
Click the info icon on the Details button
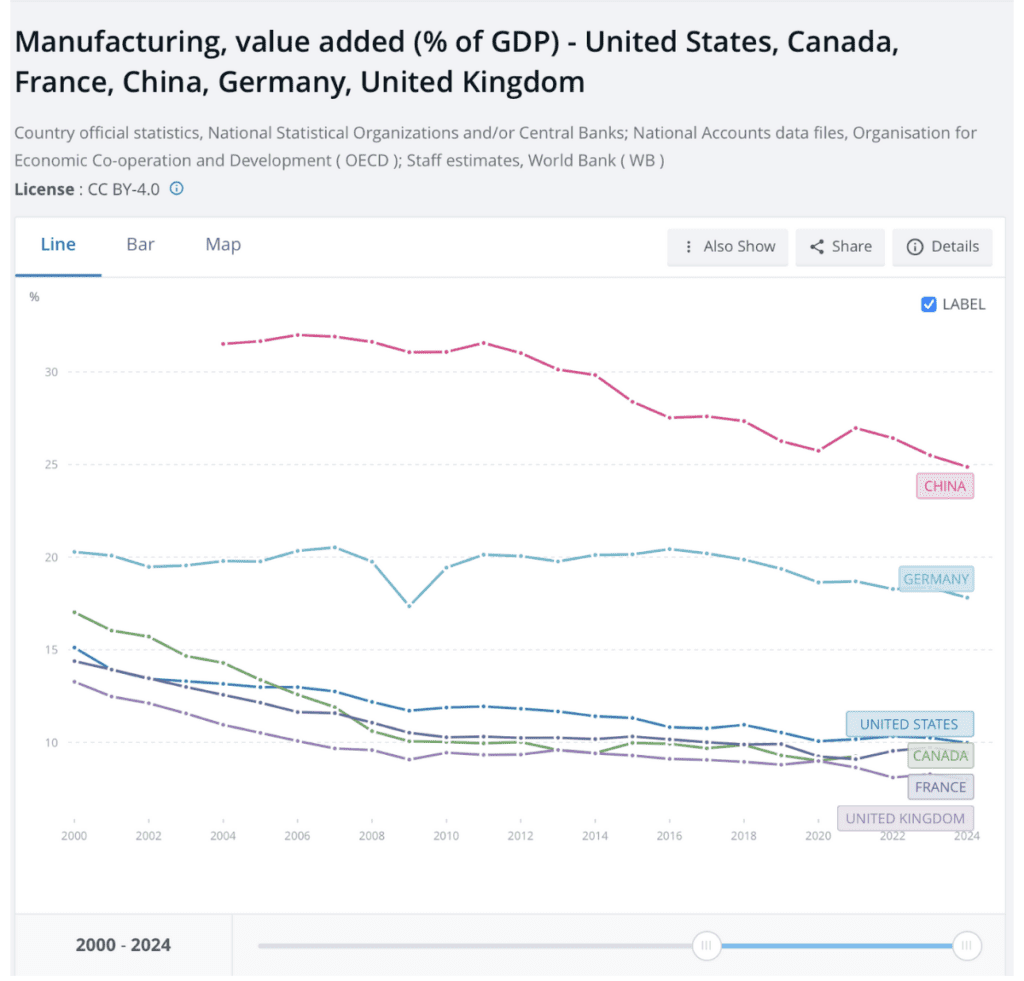click(914, 247)
